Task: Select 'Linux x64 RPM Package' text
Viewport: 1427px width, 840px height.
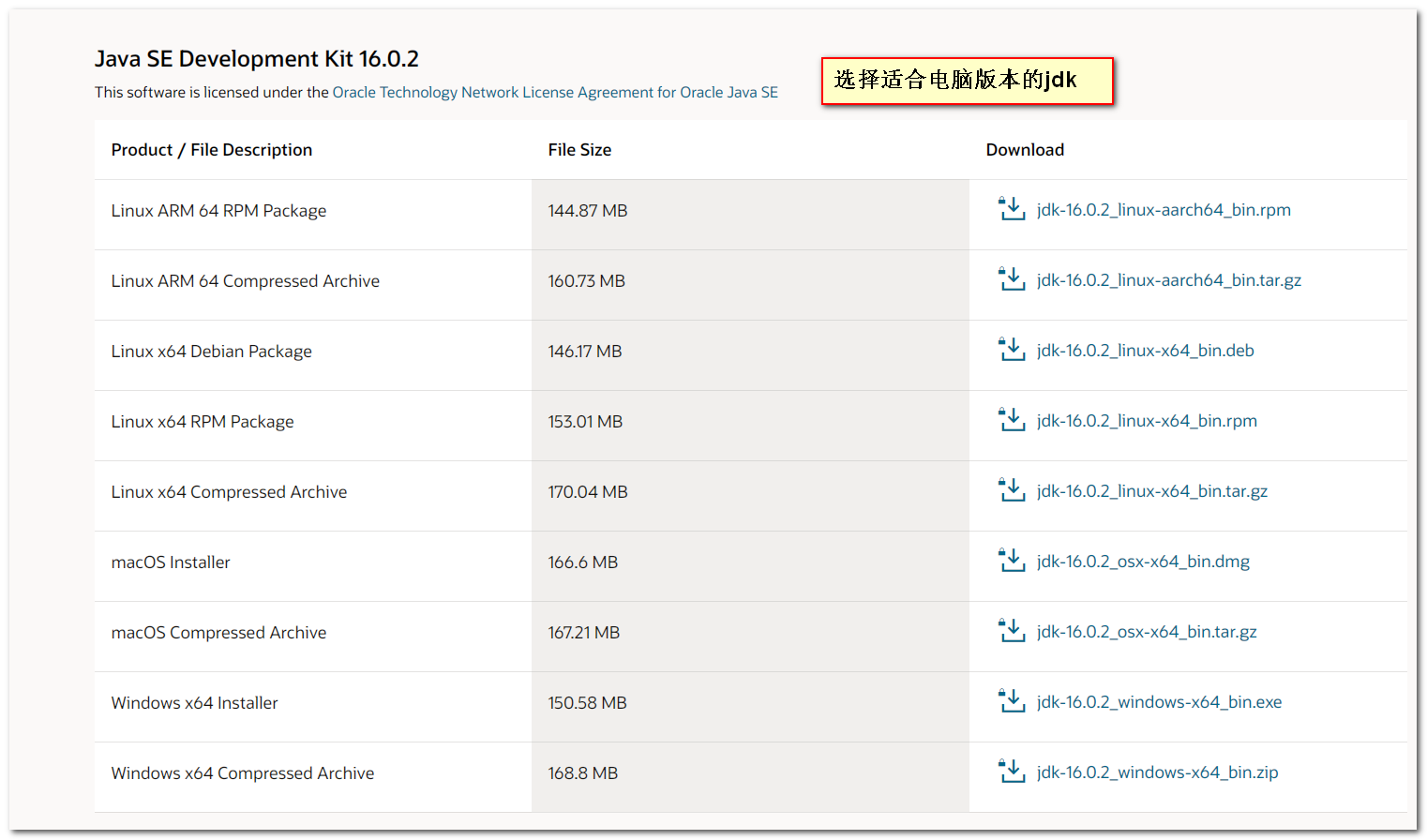Action: point(203,422)
